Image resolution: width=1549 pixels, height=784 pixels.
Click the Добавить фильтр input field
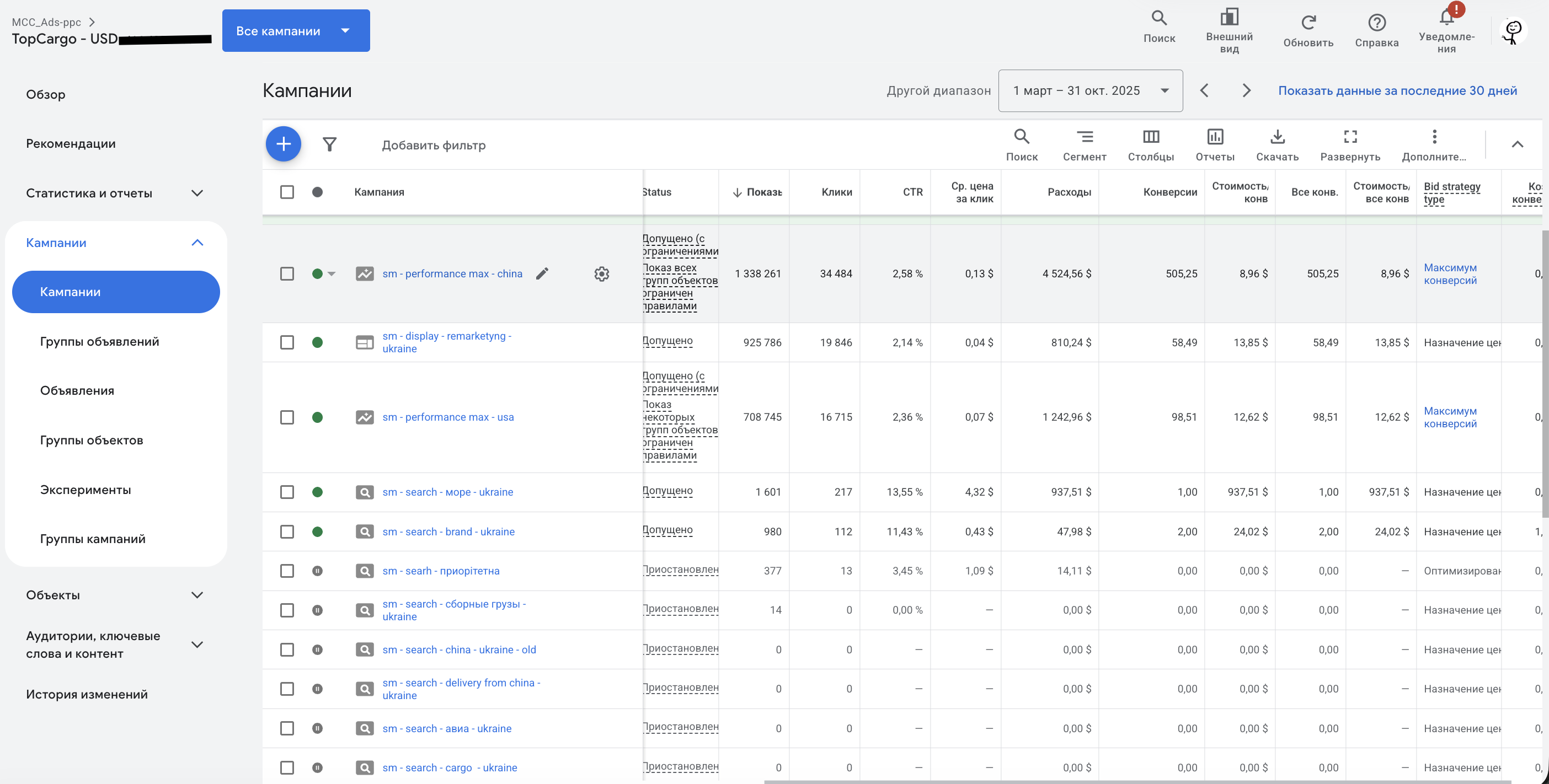tap(434, 145)
